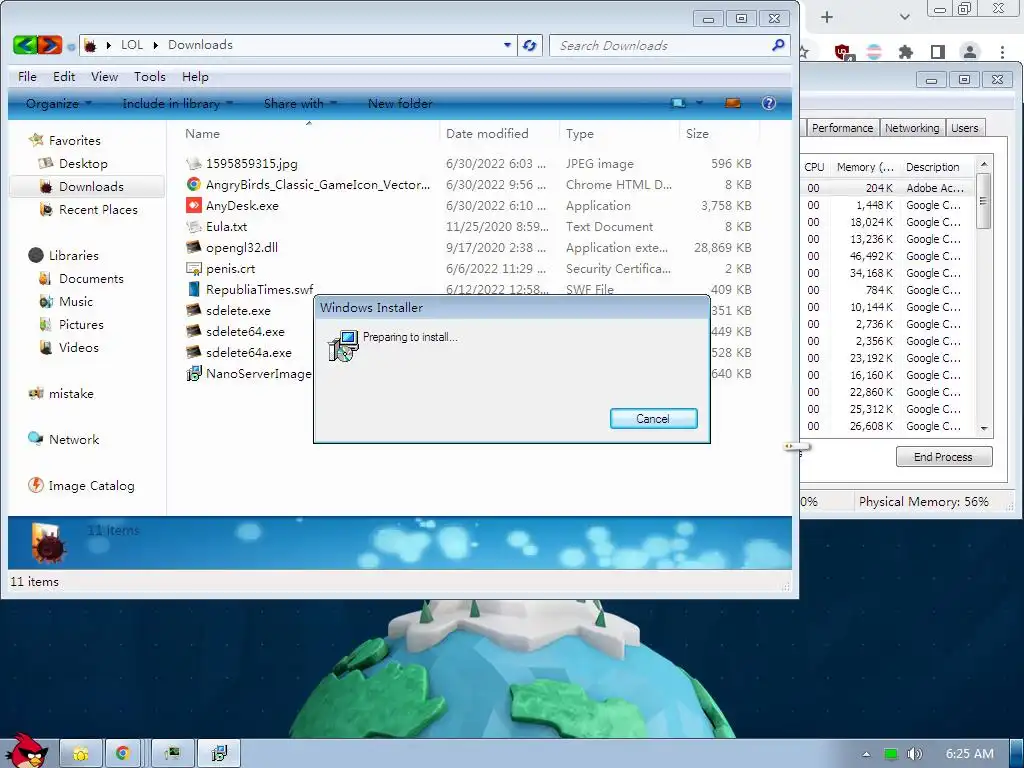Select the sdelete.exe file icon
This screenshot has width=1024, height=768.
point(193,310)
